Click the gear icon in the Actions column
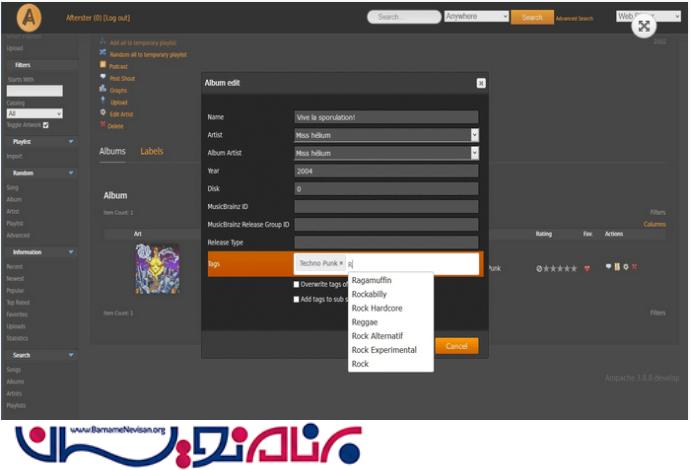This screenshot has height=470, width=690. (x=626, y=267)
